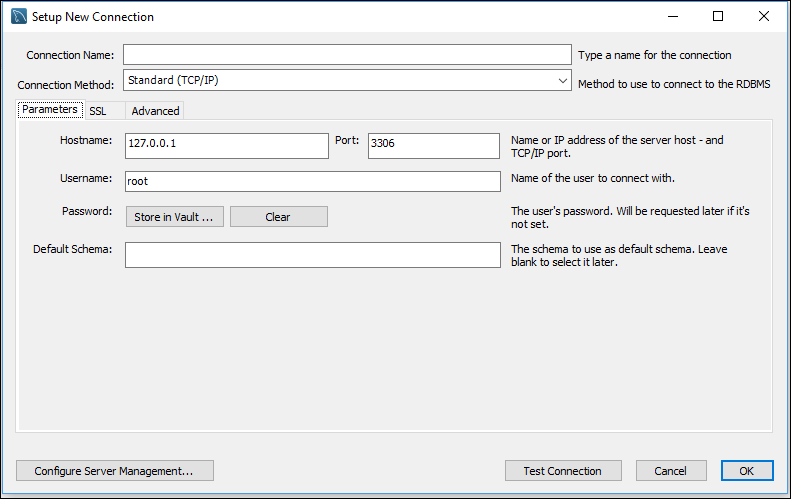Viewport: 791px width, 499px height.
Task: Click the 'Port:' label
Action: coord(347,140)
